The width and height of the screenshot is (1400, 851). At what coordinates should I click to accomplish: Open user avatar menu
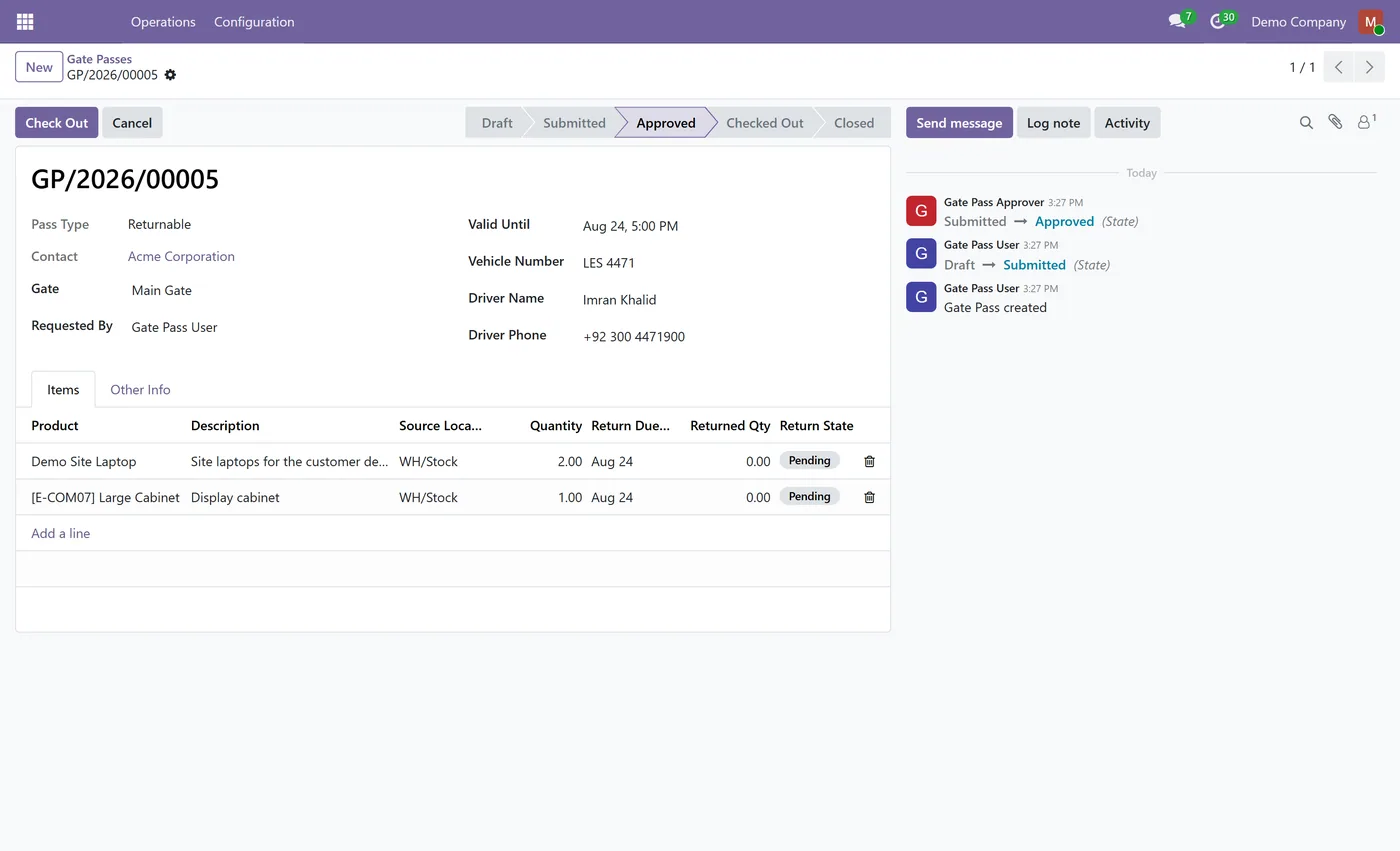pyautogui.click(x=1370, y=22)
